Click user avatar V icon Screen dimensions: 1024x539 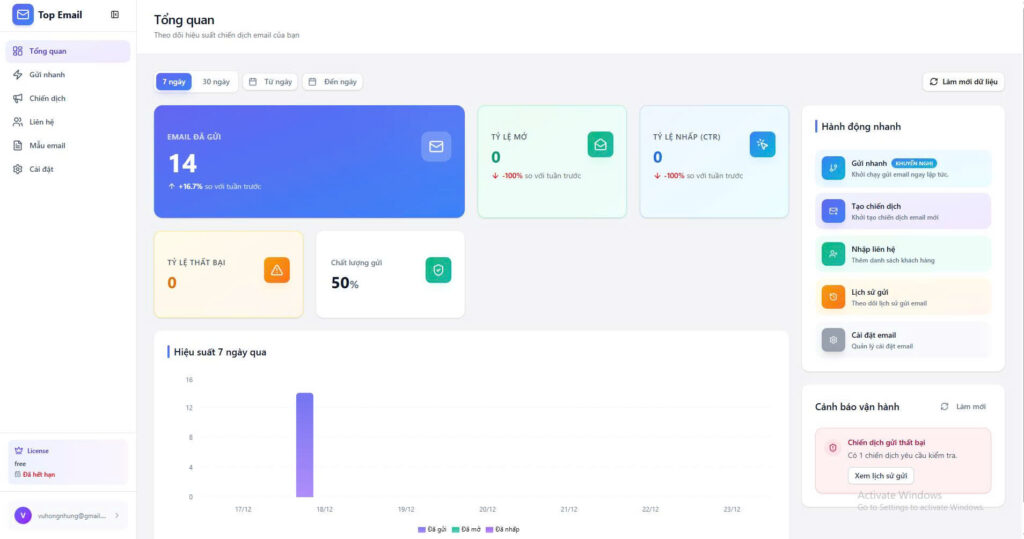pyautogui.click(x=23, y=515)
